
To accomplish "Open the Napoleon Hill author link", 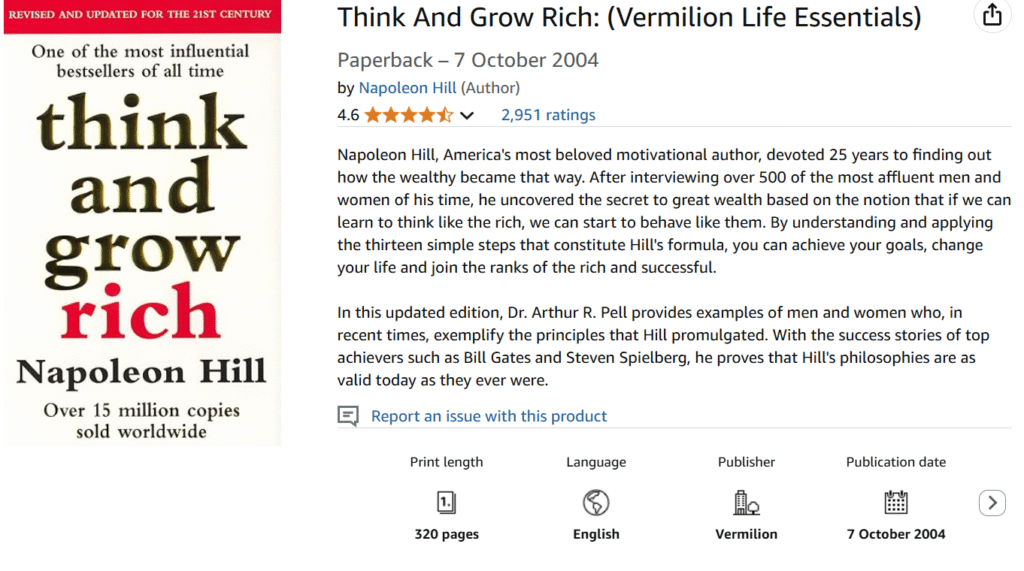I will coord(407,88).
